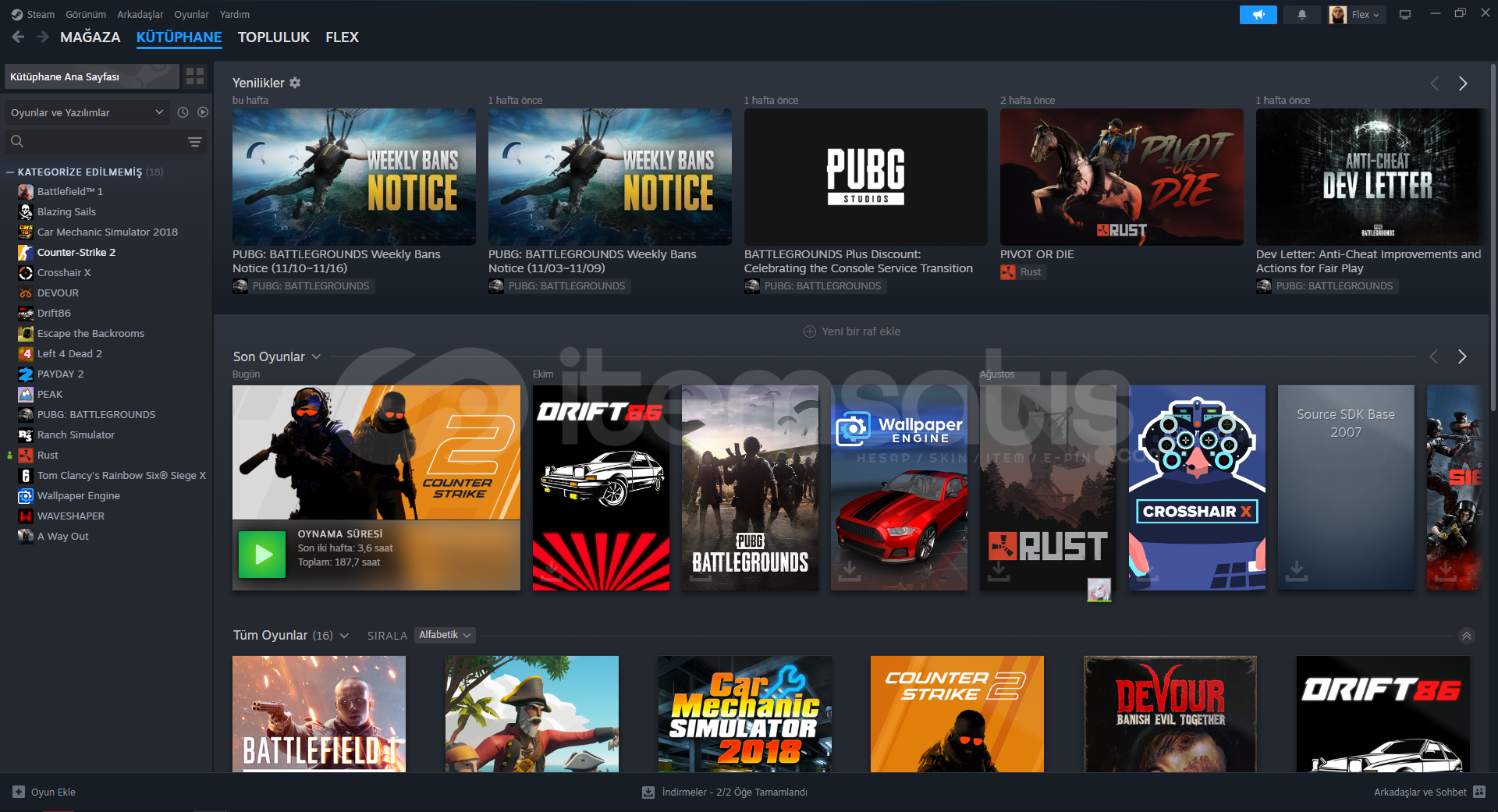Select Escape the Backrooms in sidebar
This screenshot has height=812, width=1498.
coord(91,334)
